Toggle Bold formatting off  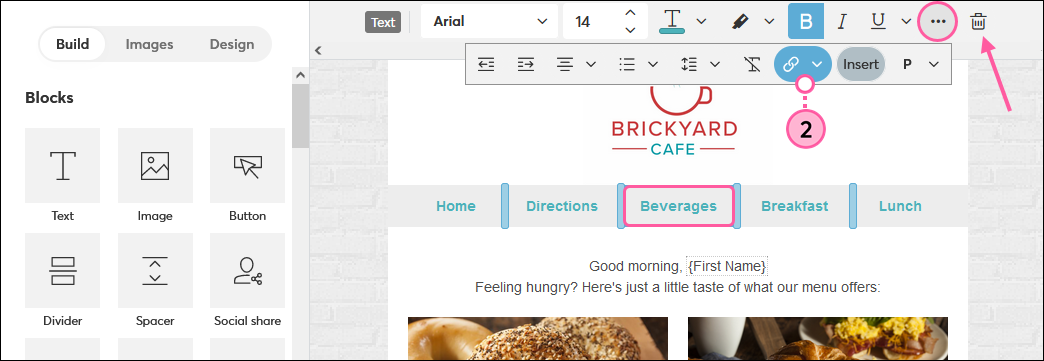tap(806, 21)
